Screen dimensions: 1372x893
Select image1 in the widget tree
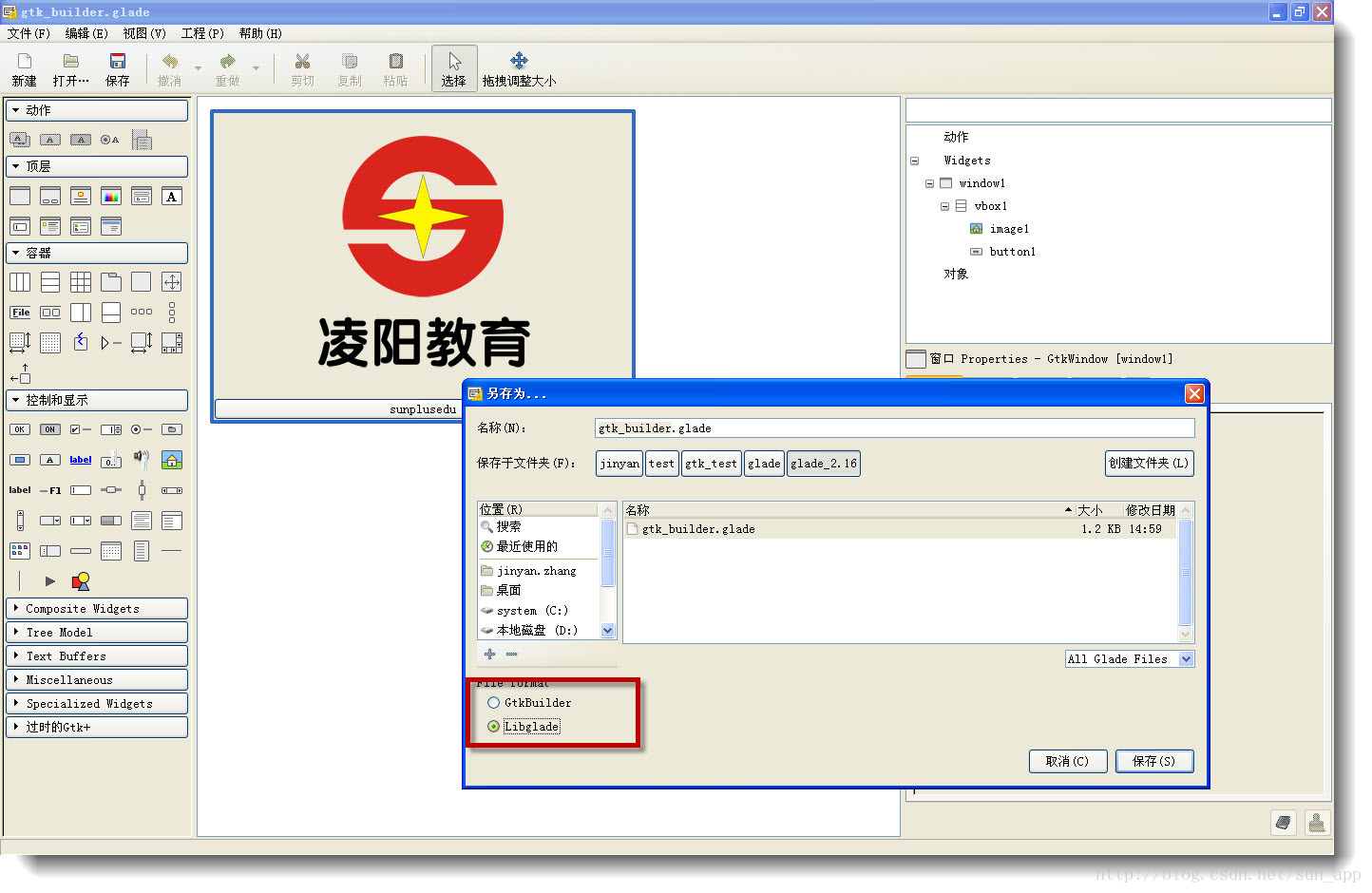pyautogui.click(x=1009, y=229)
